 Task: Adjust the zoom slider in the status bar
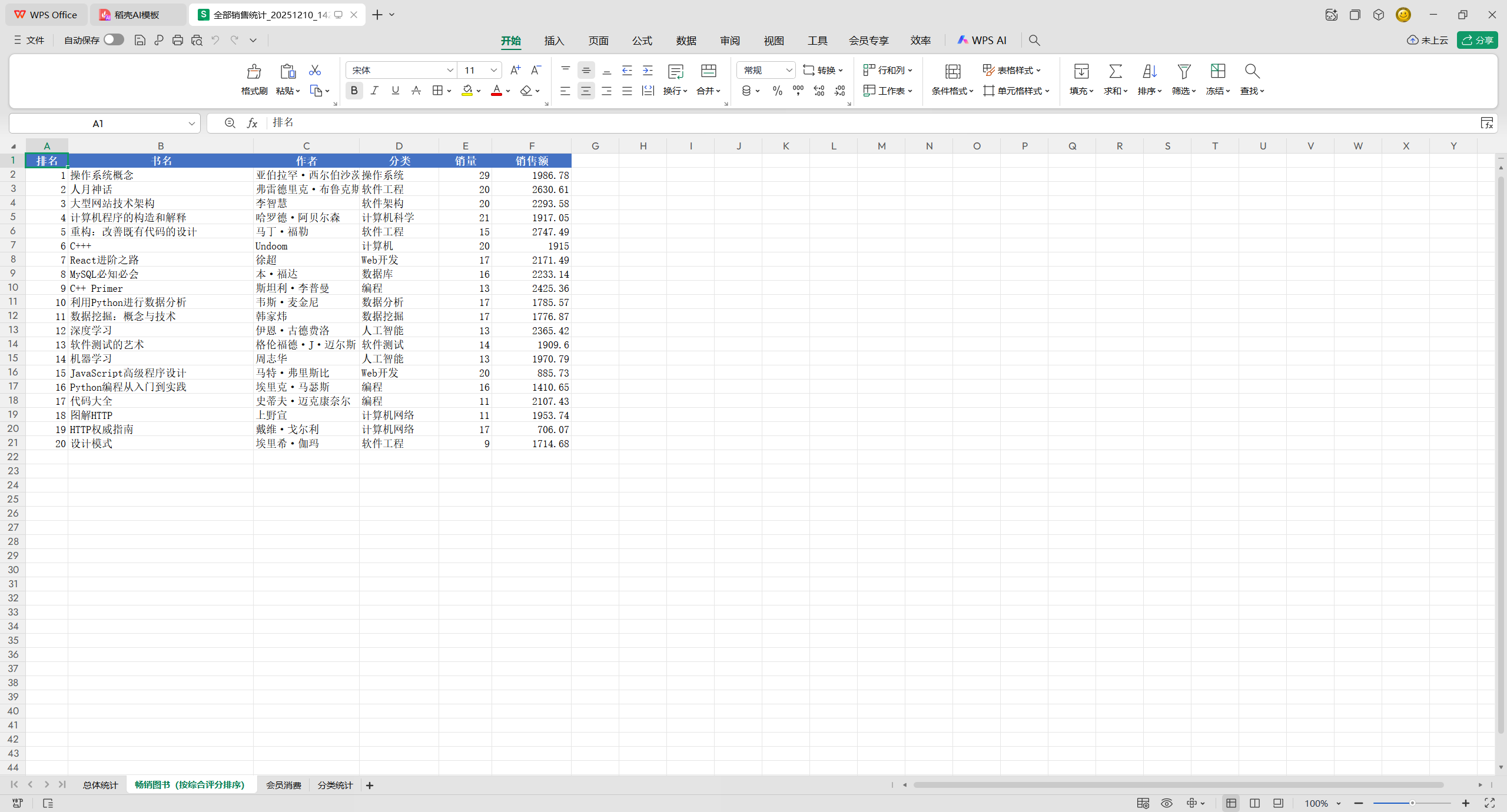click(x=1412, y=803)
